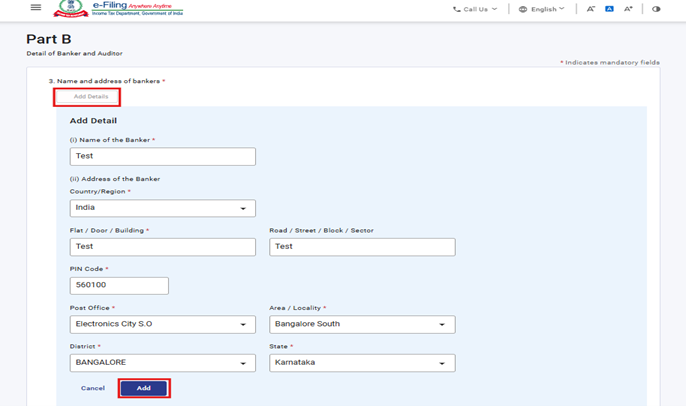Open the hamburger navigation menu
The width and height of the screenshot is (686, 406).
[x=36, y=8]
